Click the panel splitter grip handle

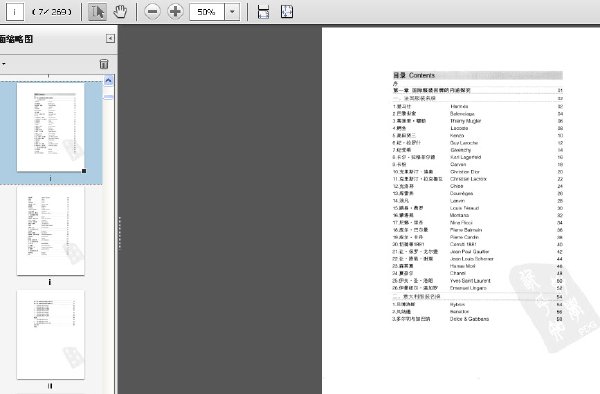120,233
